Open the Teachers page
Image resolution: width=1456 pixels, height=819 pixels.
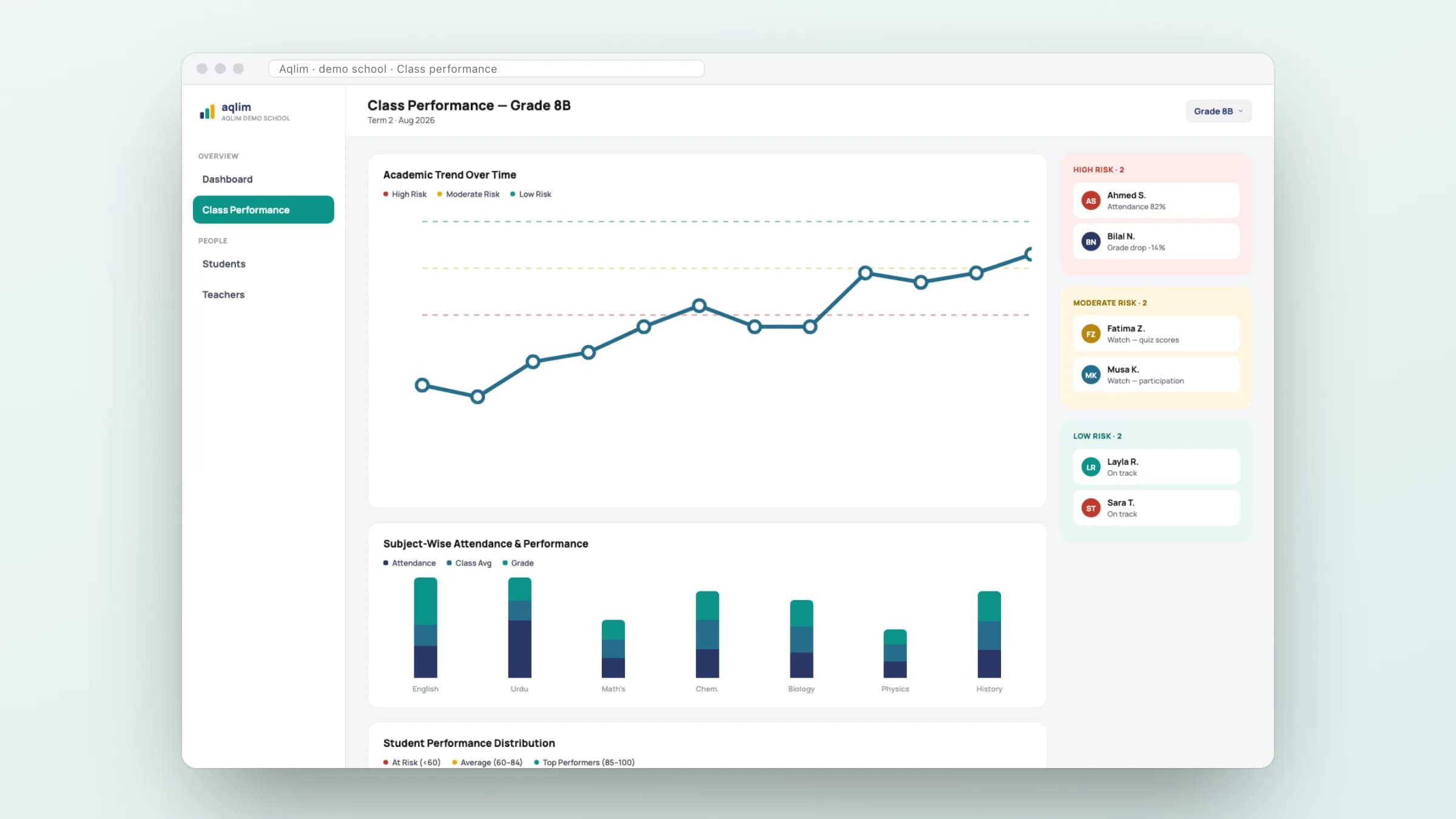pyautogui.click(x=263, y=295)
